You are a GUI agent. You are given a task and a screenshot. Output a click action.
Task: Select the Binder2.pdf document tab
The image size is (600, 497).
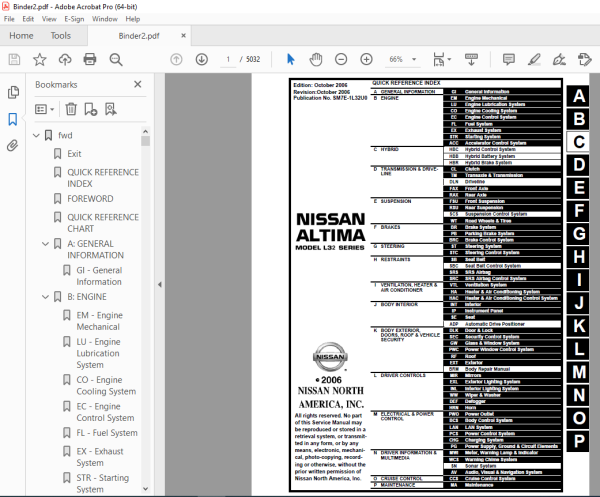[139, 36]
